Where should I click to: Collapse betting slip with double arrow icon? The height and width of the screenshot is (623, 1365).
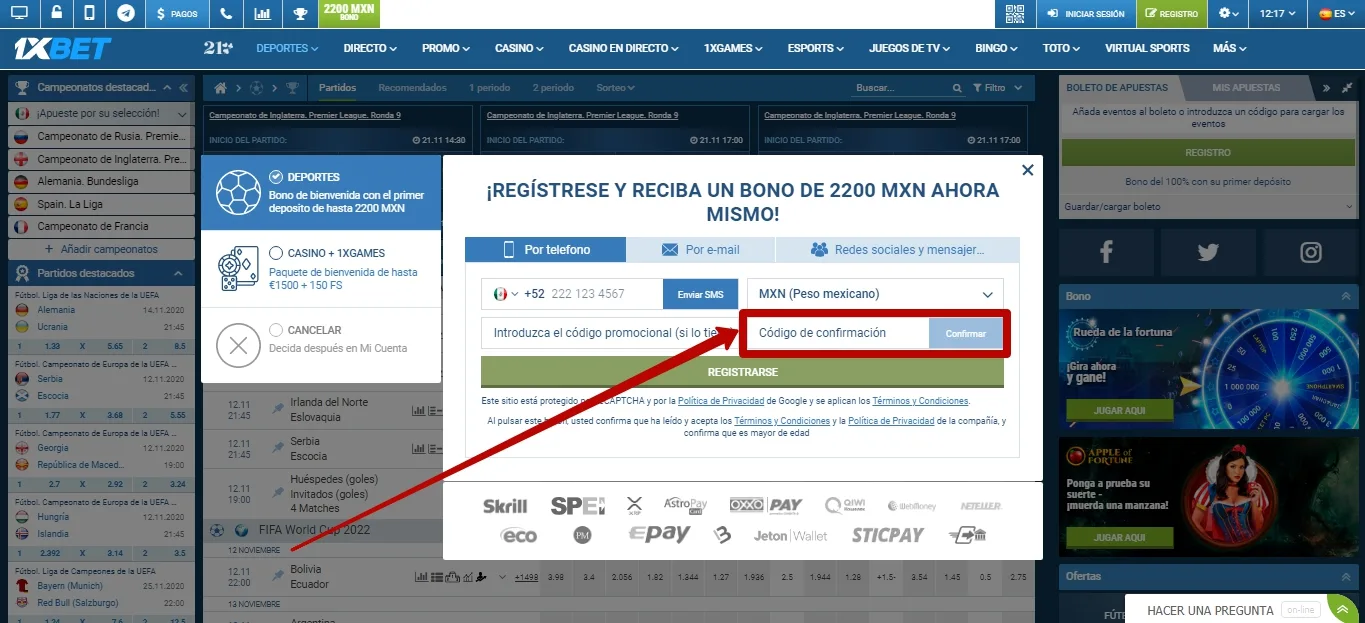pyautogui.click(x=1327, y=88)
